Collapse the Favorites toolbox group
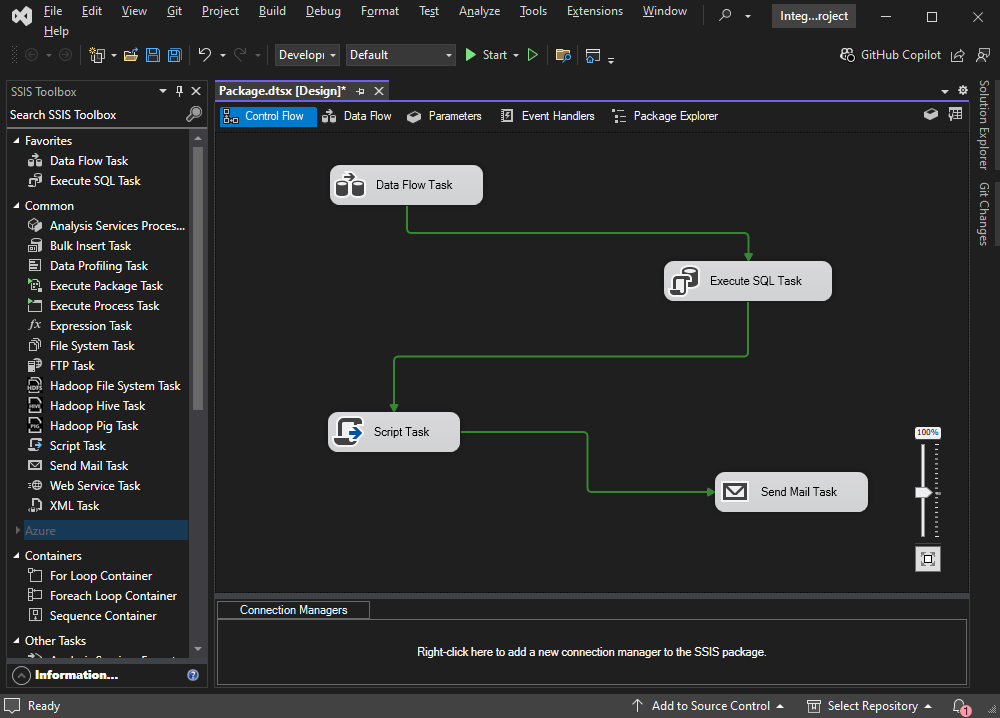 pyautogui.click(x=17, y=140)
